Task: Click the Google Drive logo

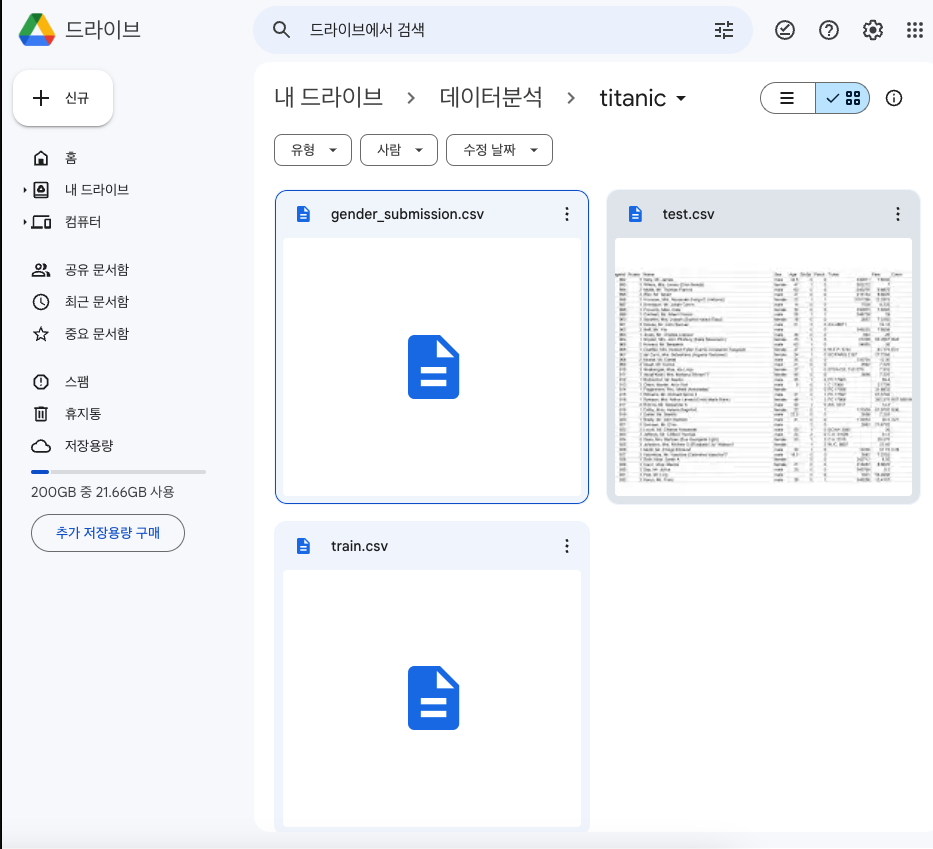Action: (37, 30)
